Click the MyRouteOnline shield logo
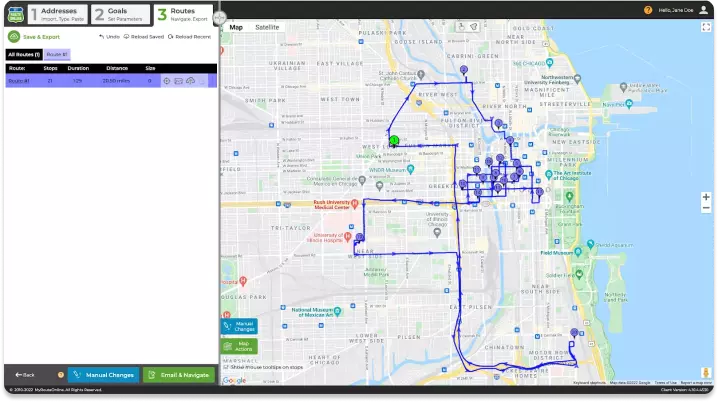Viewport: 718px width, 402px height. click(x=16, y=14)
